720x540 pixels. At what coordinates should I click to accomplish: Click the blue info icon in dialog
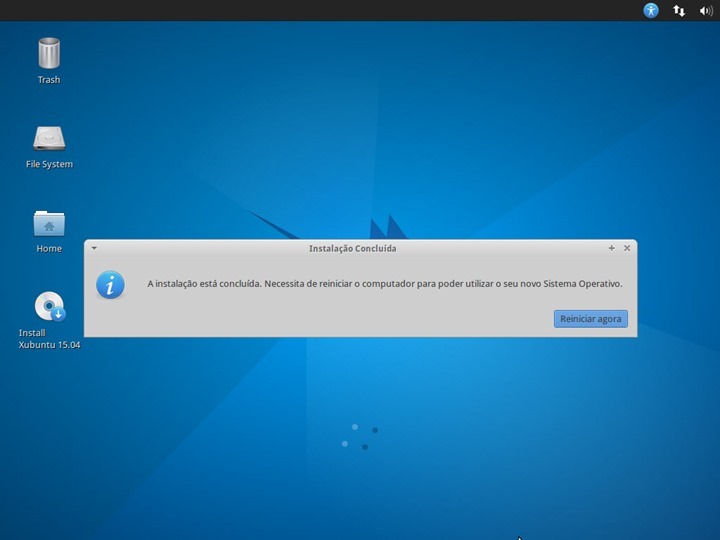(110, 285)
